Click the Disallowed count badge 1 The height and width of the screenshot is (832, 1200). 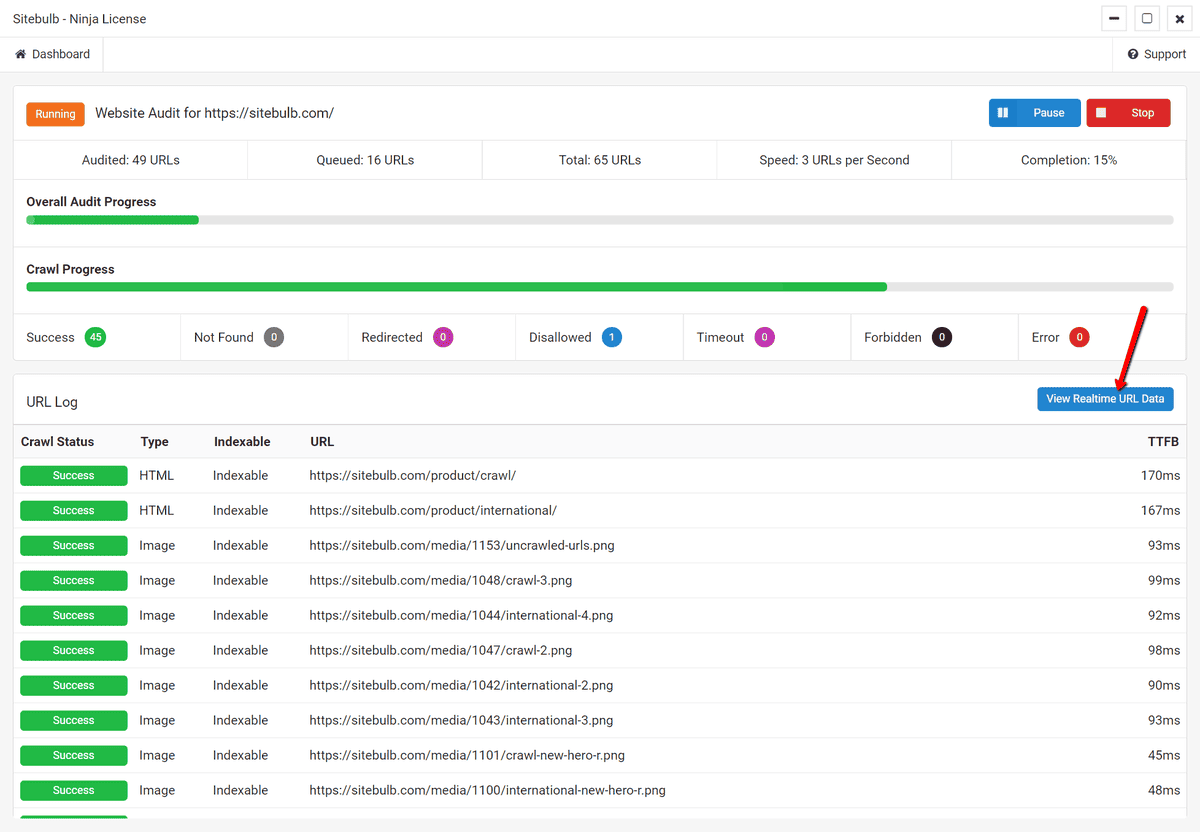pos(612,337)
